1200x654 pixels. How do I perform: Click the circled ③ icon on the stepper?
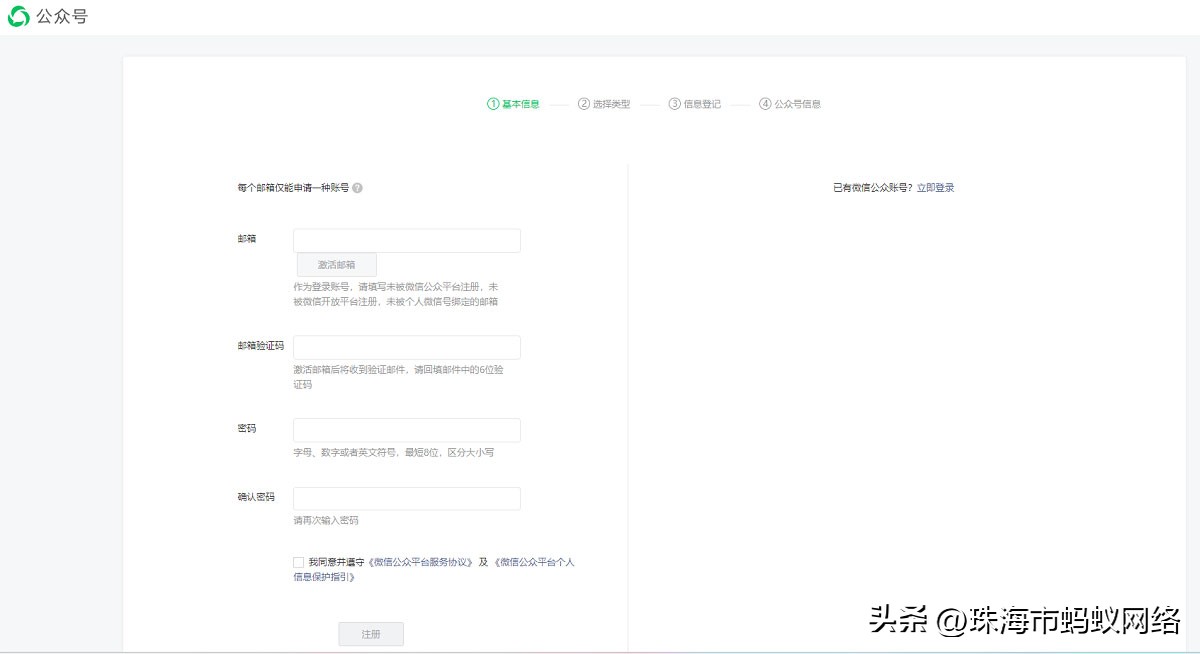[676, 103]
